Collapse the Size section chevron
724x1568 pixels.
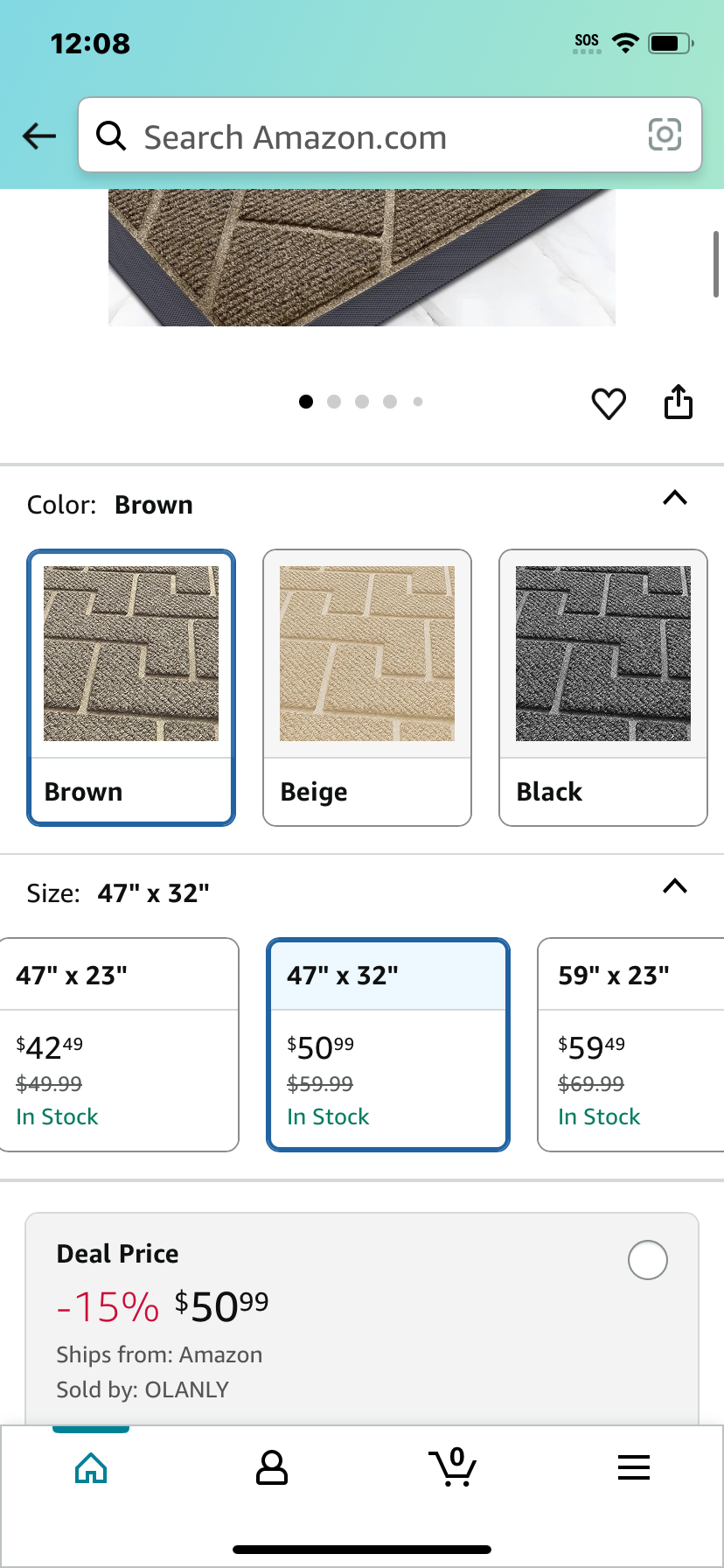point(675,886)
